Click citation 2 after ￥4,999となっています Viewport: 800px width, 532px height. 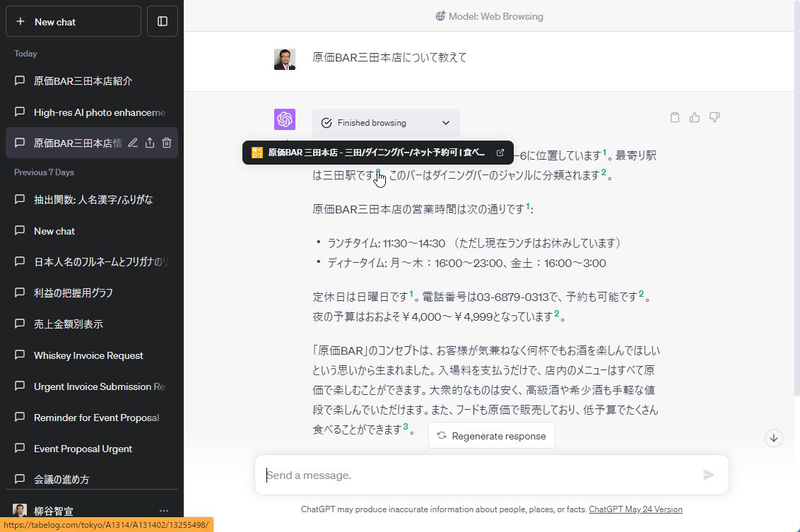tap(557, 314)
